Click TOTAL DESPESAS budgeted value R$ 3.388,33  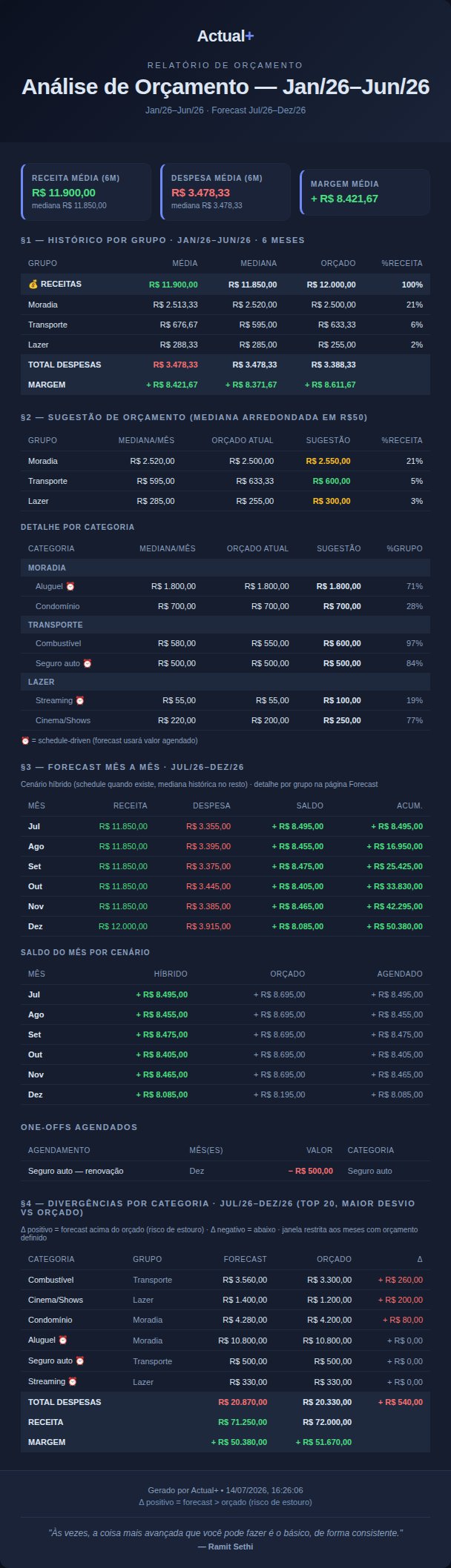[333, 365]
